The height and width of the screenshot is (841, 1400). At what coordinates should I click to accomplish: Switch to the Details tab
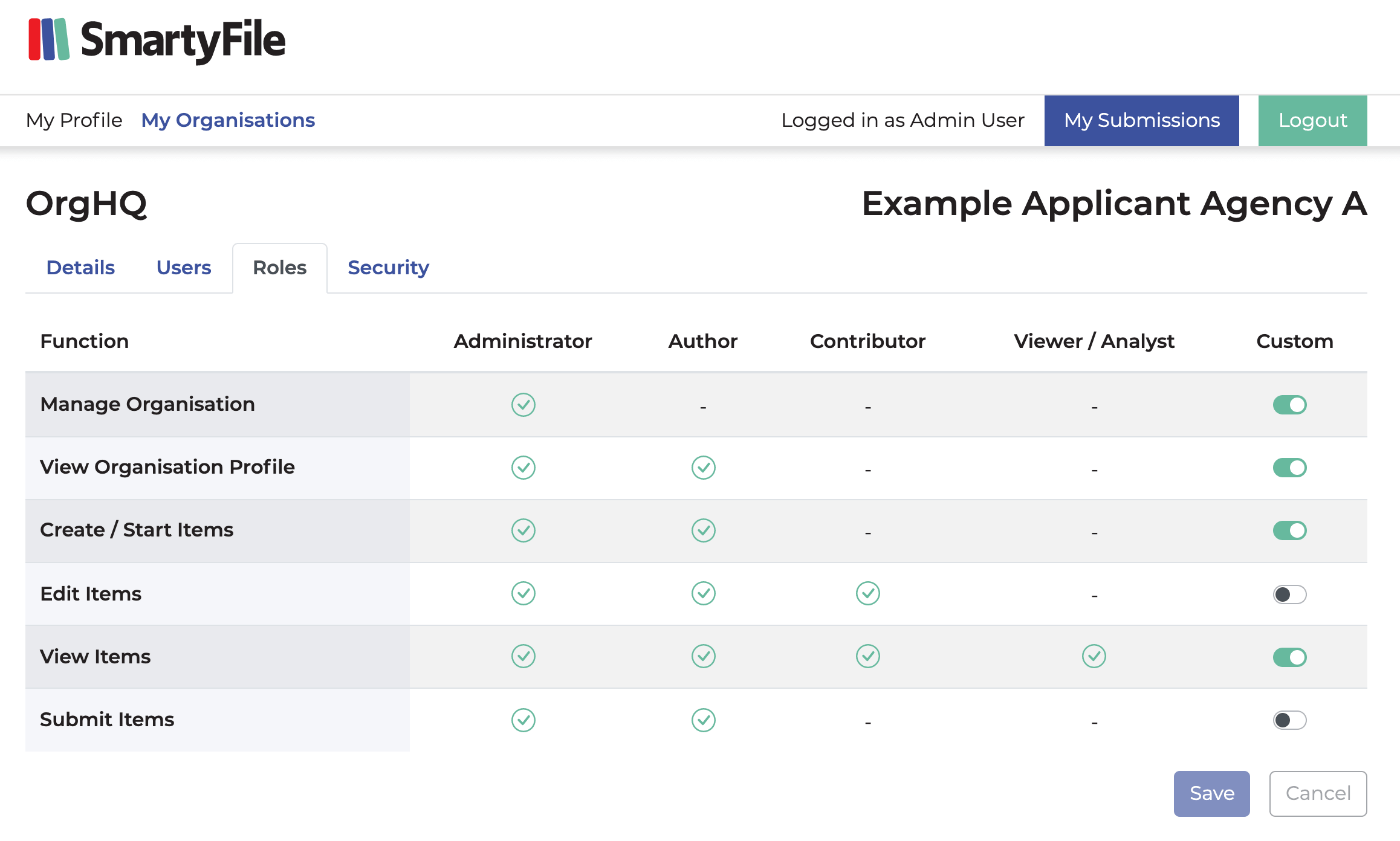click(x=80, y=267)
